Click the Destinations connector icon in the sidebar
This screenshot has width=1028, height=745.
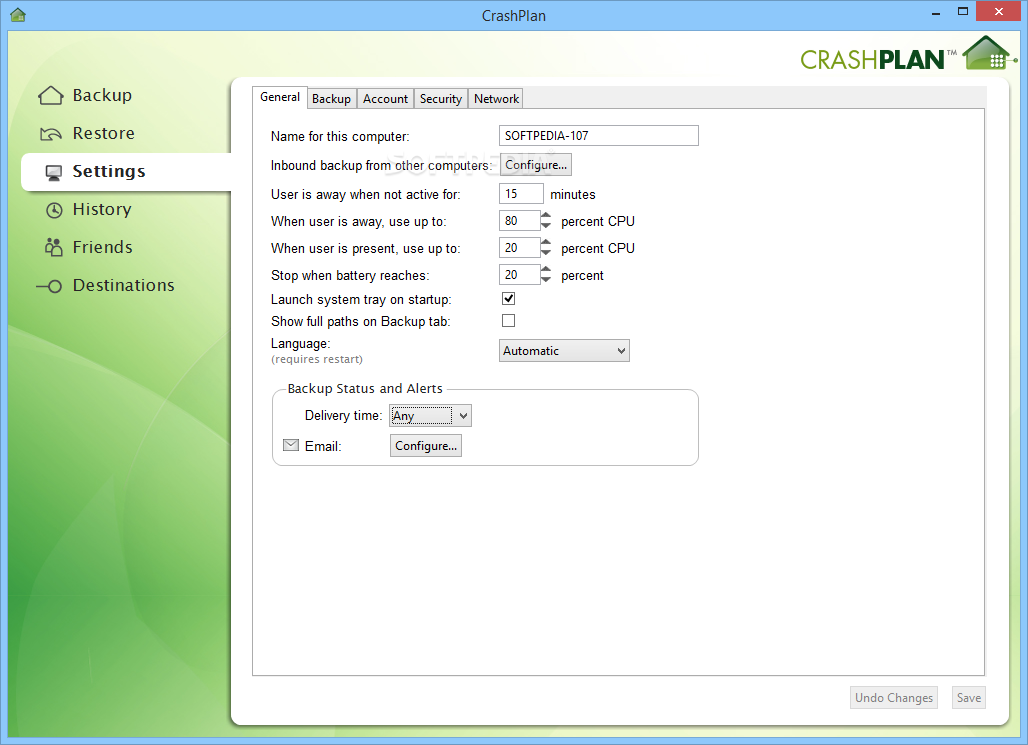(49, 286)
